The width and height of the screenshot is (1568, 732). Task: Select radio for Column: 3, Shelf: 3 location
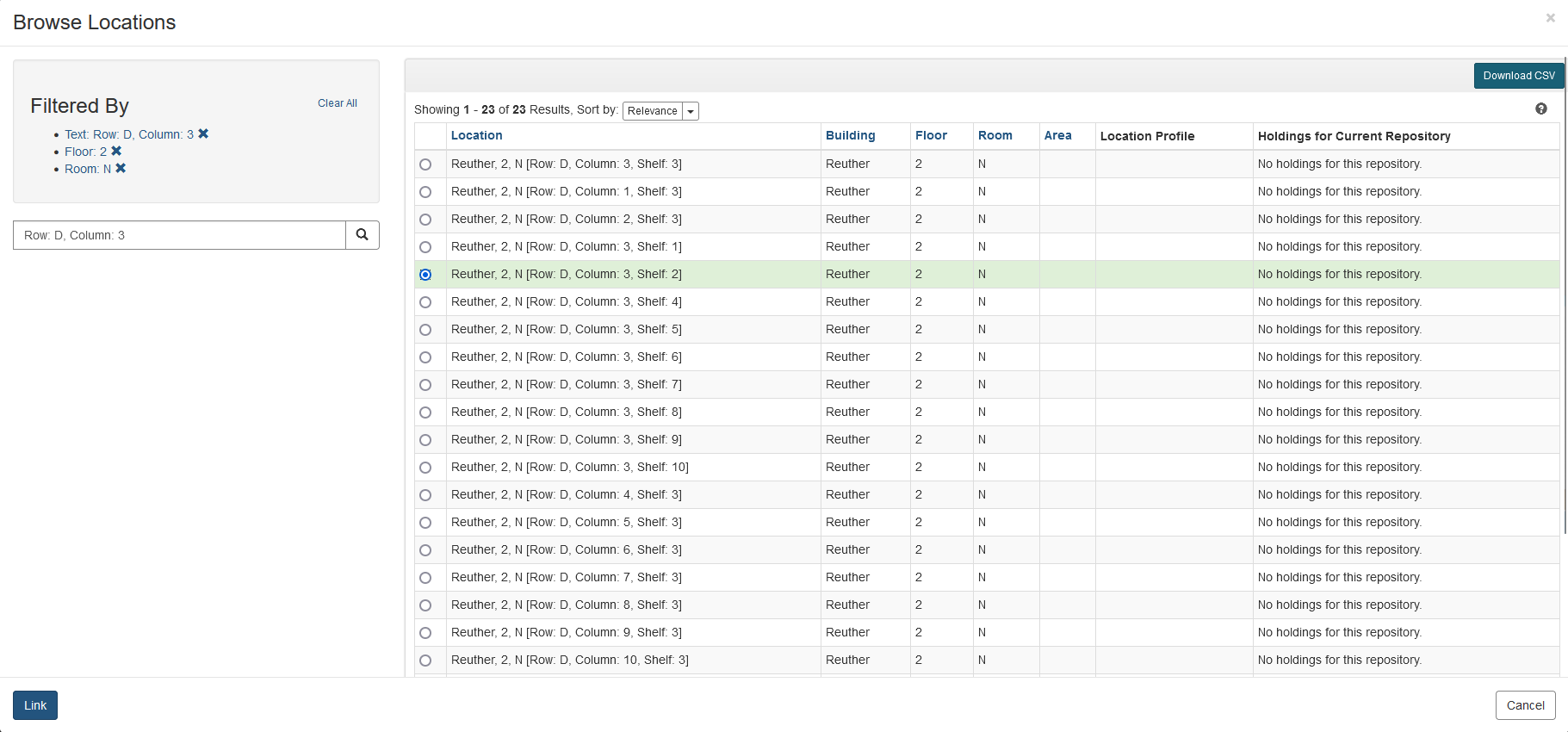(x=425, y=164)
